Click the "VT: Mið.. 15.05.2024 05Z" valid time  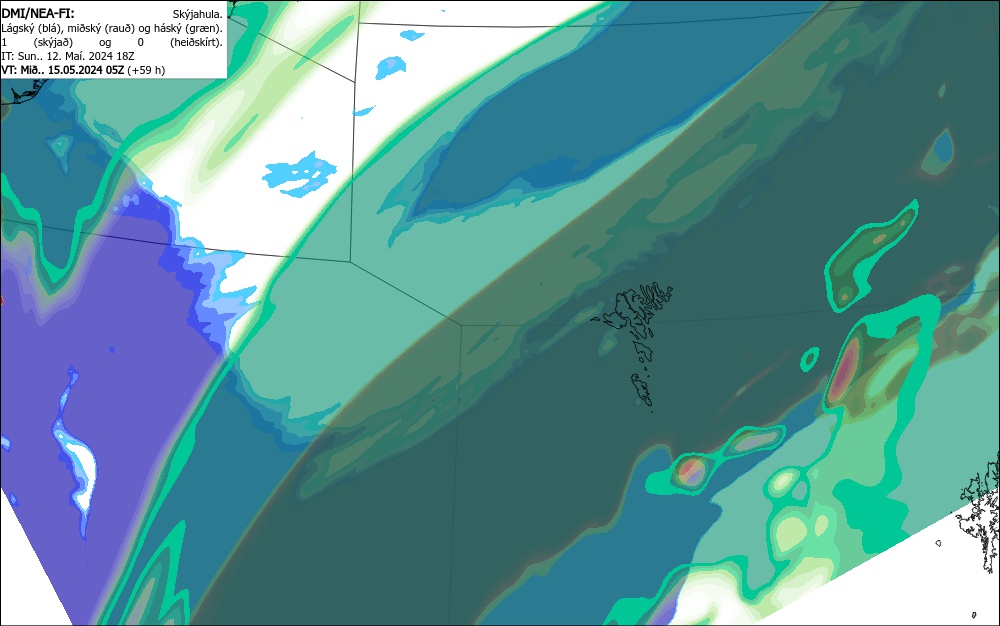(62, 70)
